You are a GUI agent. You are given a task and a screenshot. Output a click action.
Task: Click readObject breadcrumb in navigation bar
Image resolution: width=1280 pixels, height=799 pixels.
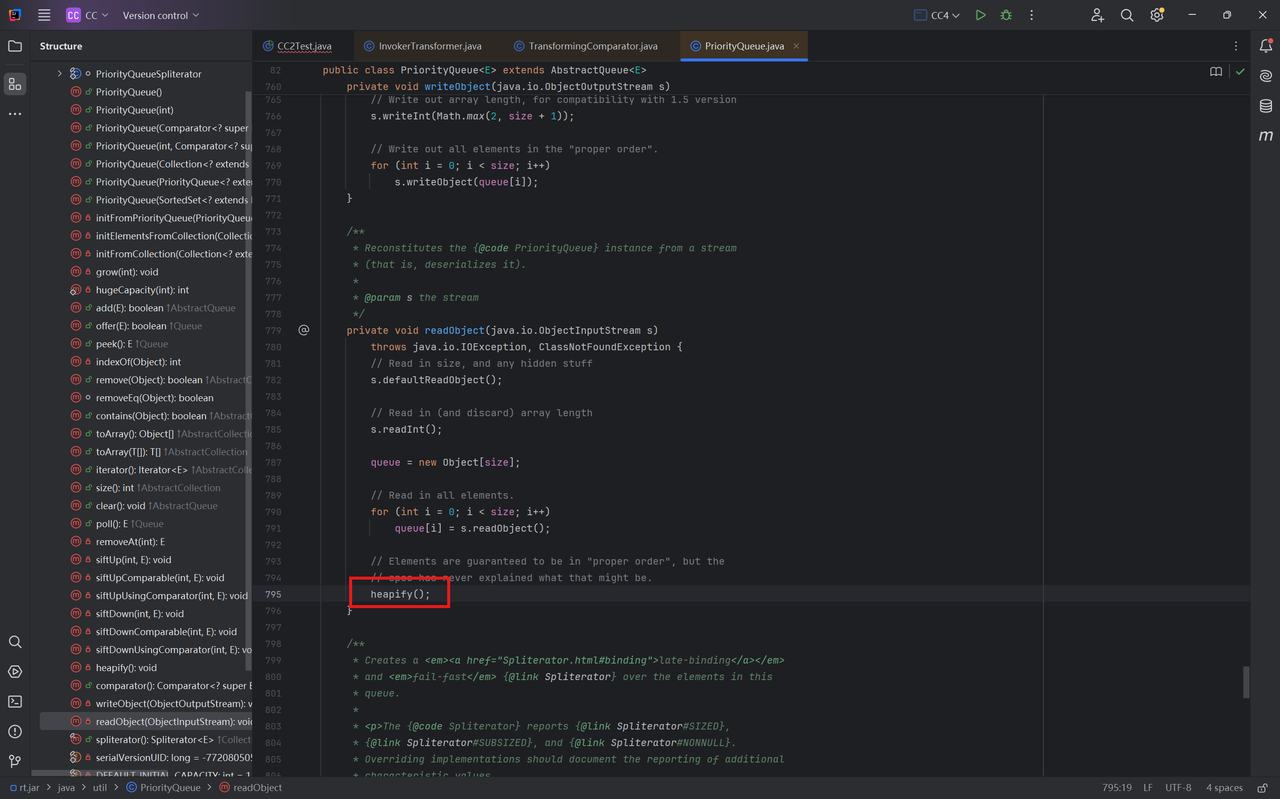pos(250,788)
